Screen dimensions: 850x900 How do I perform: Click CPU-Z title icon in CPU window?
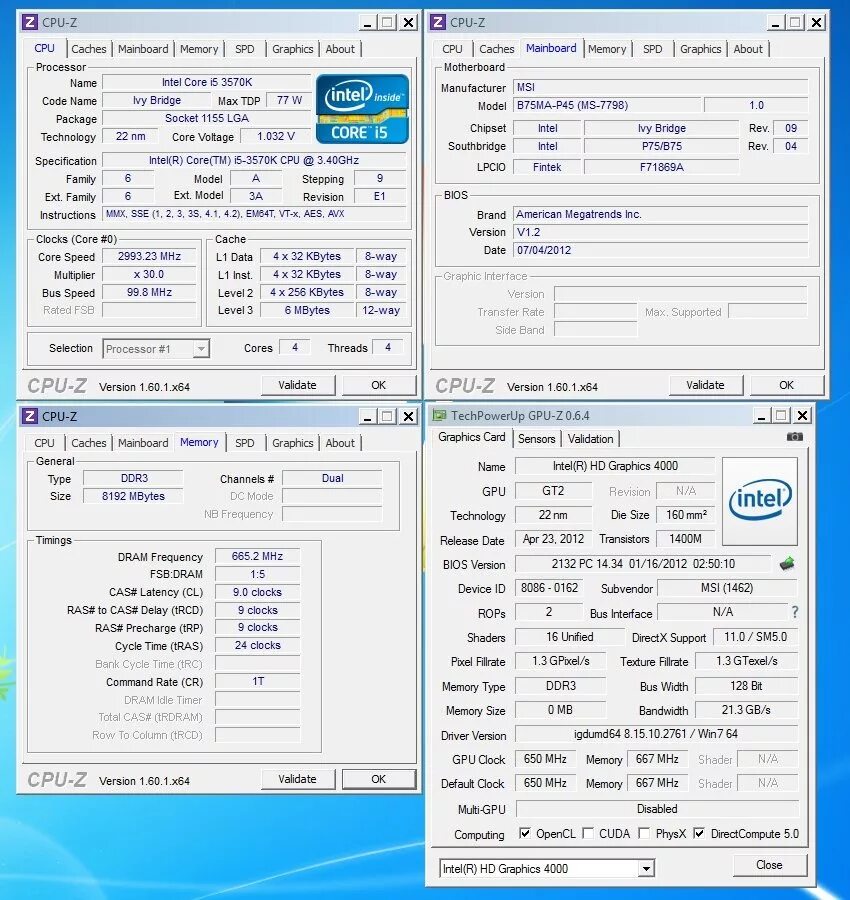tap(29, 22)
